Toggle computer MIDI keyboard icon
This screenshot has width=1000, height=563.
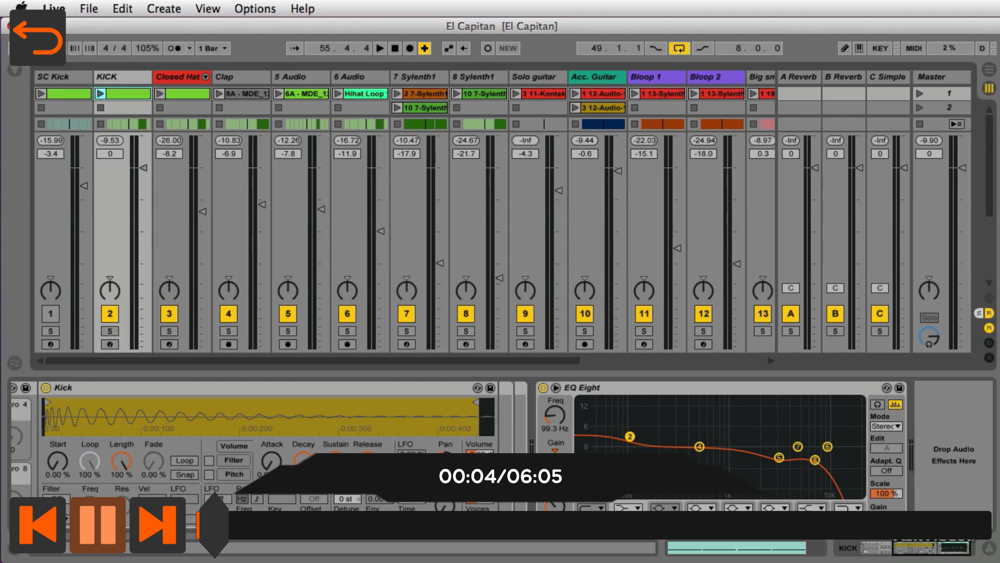click(859, 48)
